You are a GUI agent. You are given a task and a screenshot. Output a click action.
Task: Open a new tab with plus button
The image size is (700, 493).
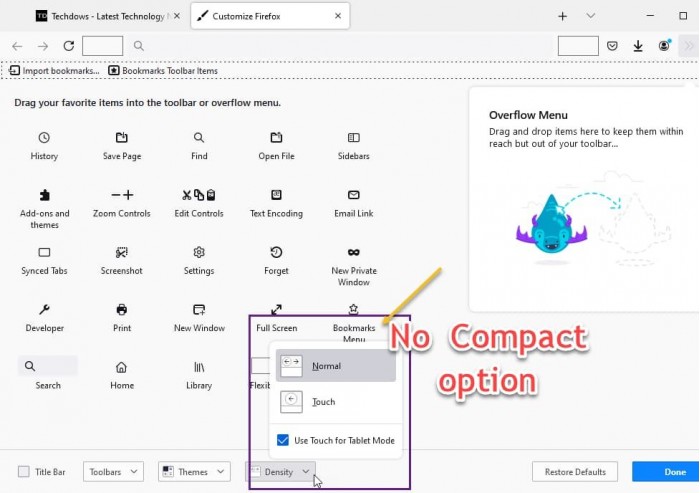(562, 16)
